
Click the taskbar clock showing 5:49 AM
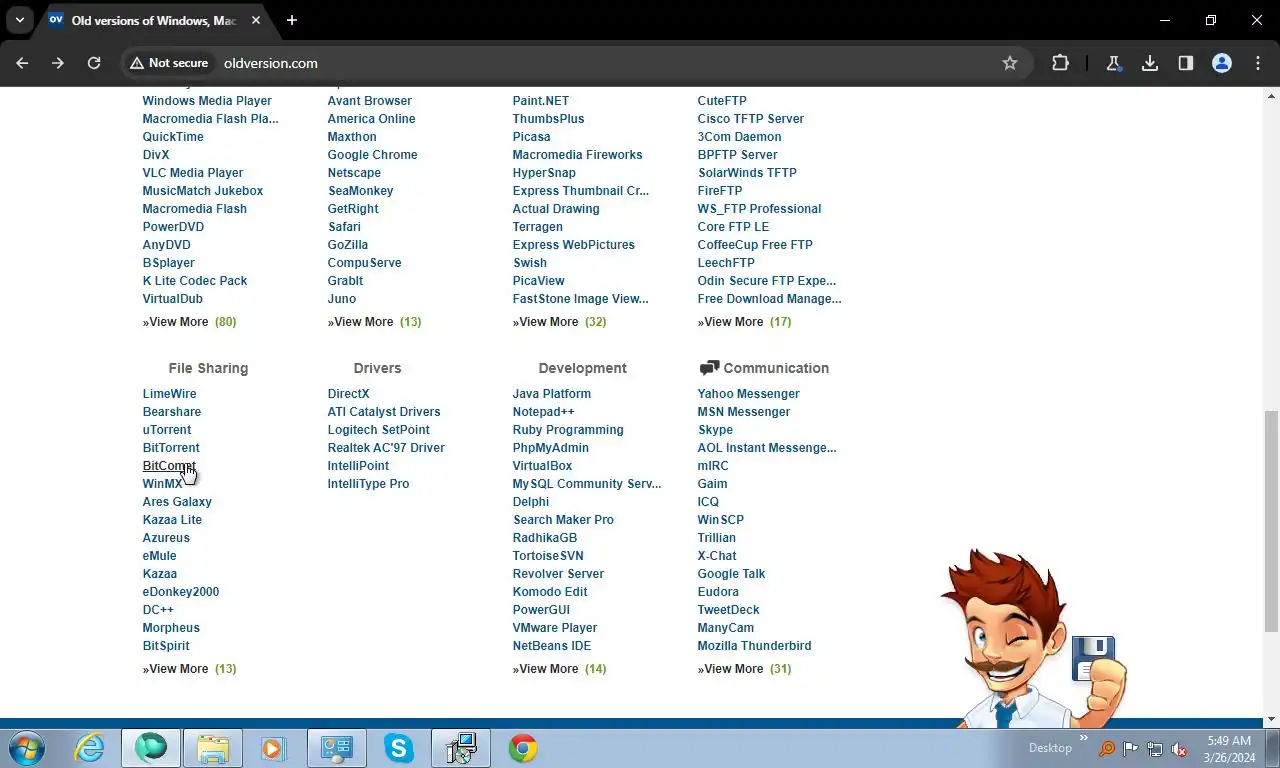[1229, 748]
